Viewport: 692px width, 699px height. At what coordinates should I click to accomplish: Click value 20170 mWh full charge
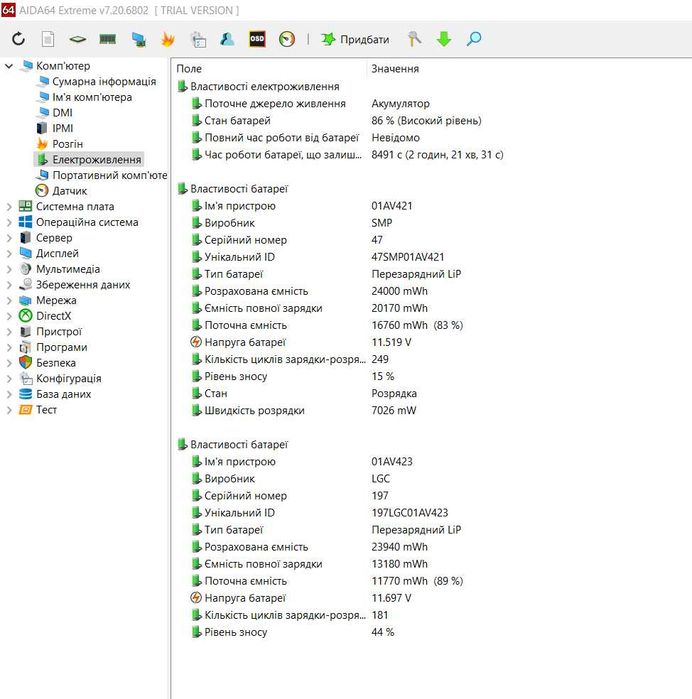[400, 308]
